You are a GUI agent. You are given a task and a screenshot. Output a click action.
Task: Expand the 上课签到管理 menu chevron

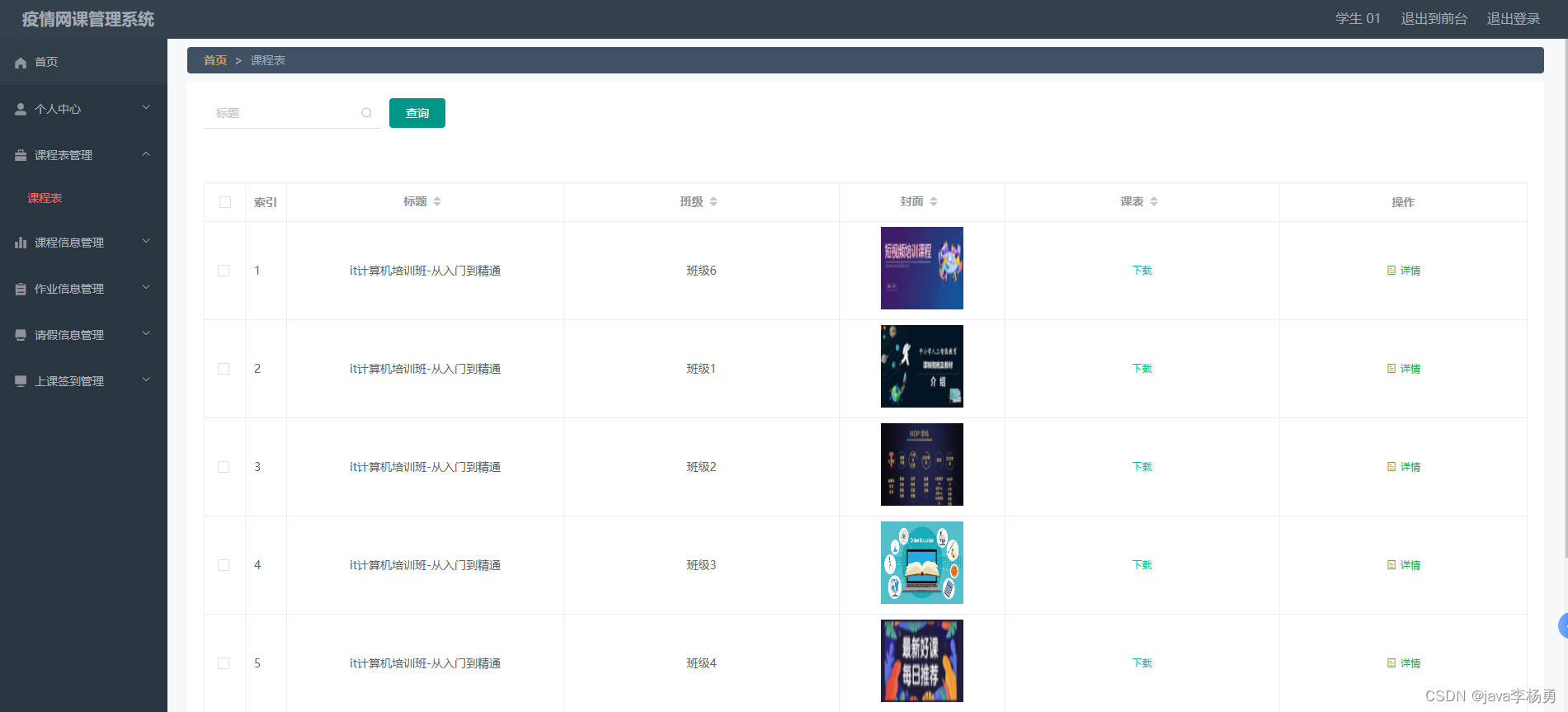click(x=146, y=380)
